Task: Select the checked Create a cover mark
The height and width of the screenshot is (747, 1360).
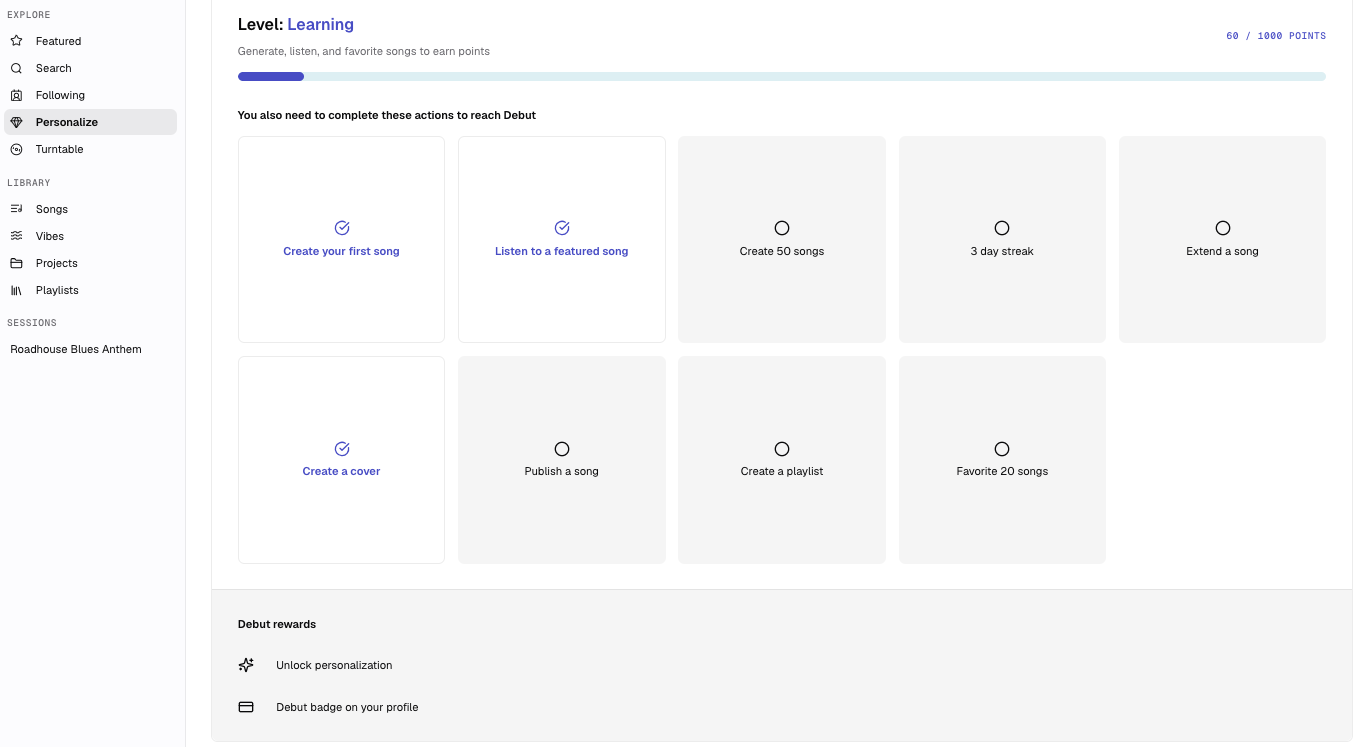Action: (x=342, y=449)
